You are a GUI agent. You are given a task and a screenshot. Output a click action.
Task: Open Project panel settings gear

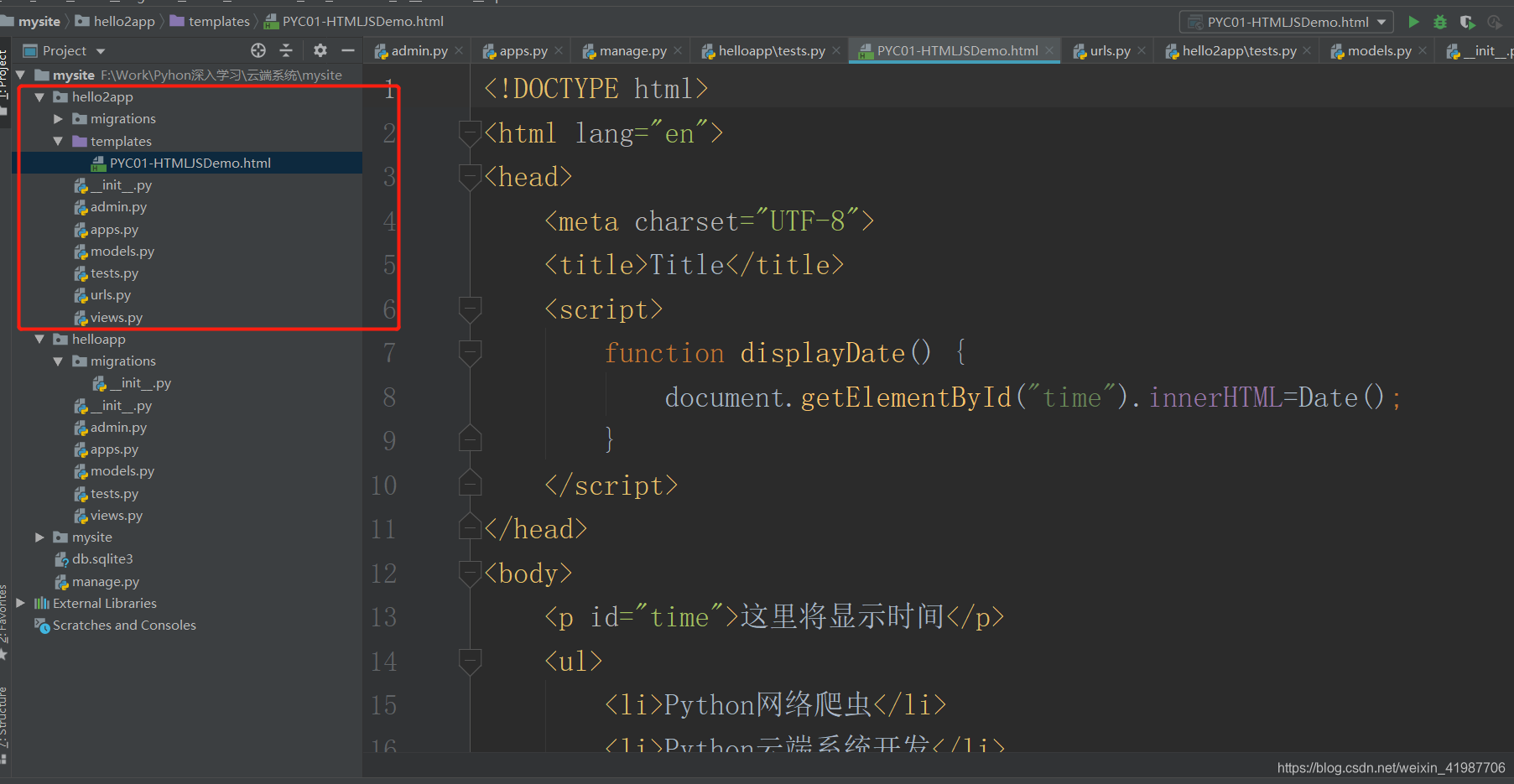pyautogui.click(x=320, y=50)
